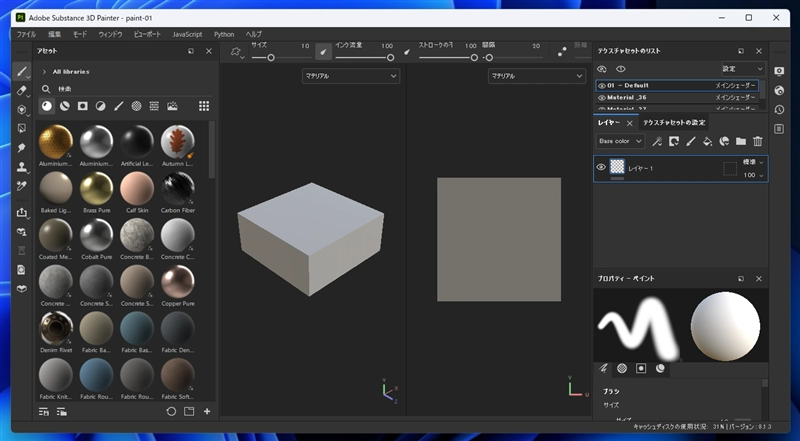
Task: Toggle visibility of 01 - Default texture set
Action: 602,86
